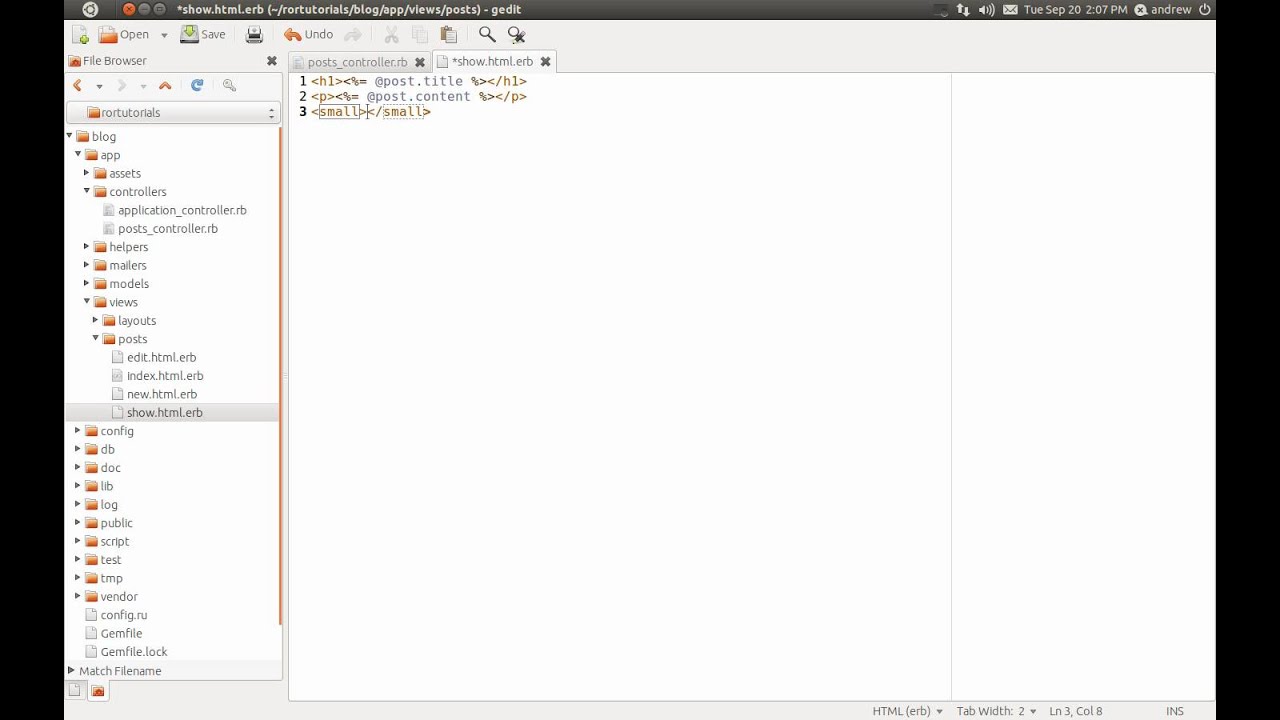Expand the layouts folder
Viewport: 1280px width, 720px height.
click(96, 320)
